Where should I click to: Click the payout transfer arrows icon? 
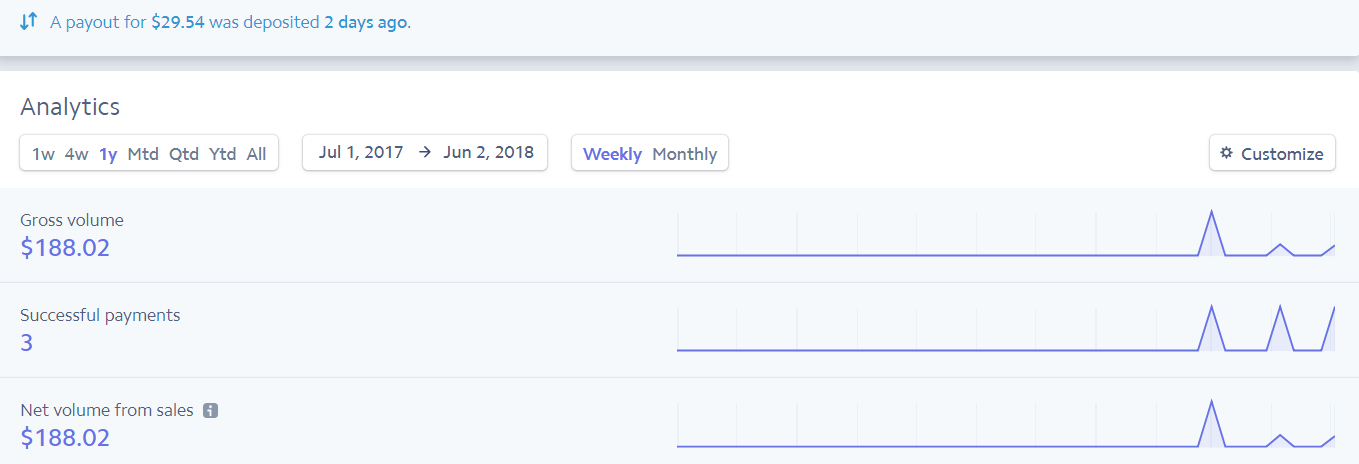[28, 21]
